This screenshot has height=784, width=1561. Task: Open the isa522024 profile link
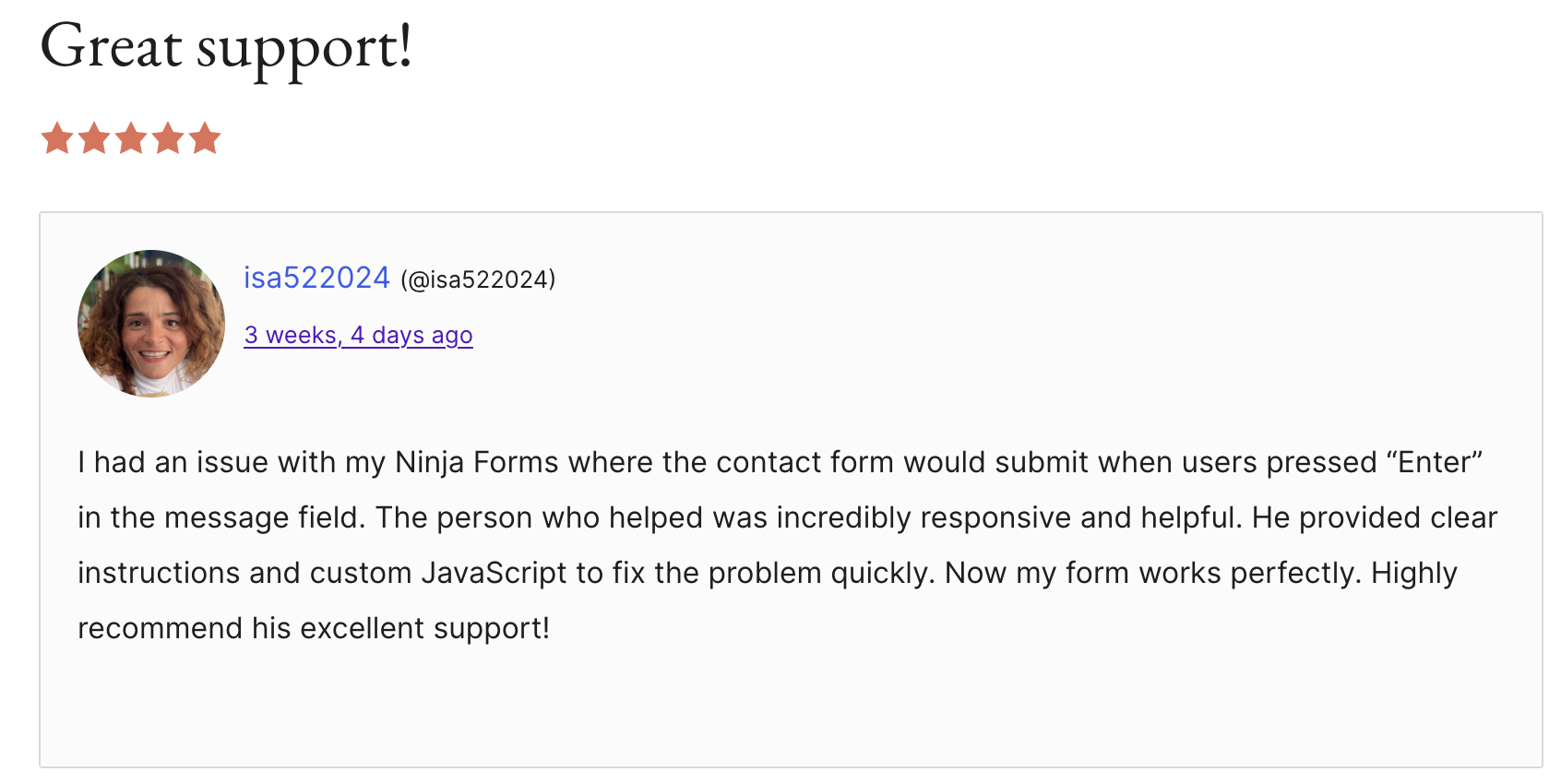click(x=316, y=278)
